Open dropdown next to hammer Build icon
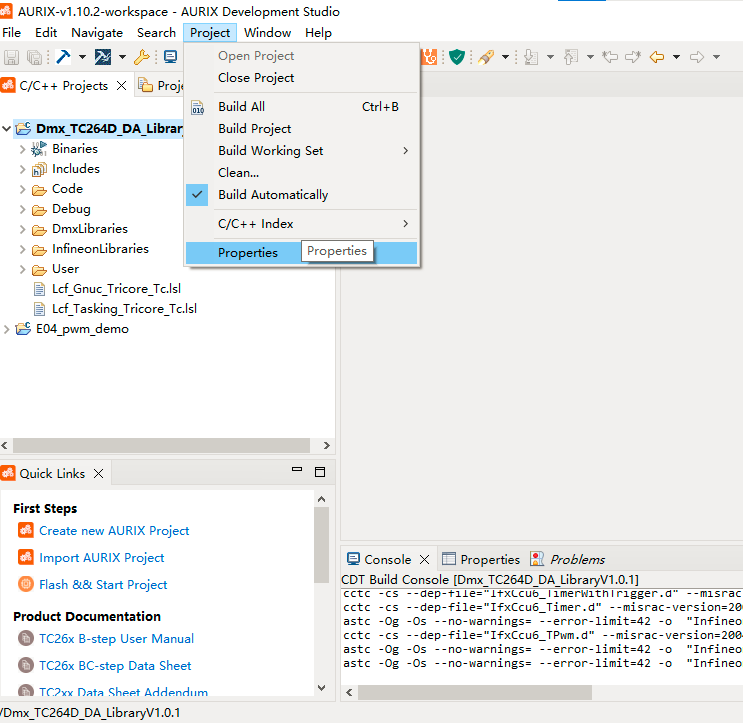 82,57
